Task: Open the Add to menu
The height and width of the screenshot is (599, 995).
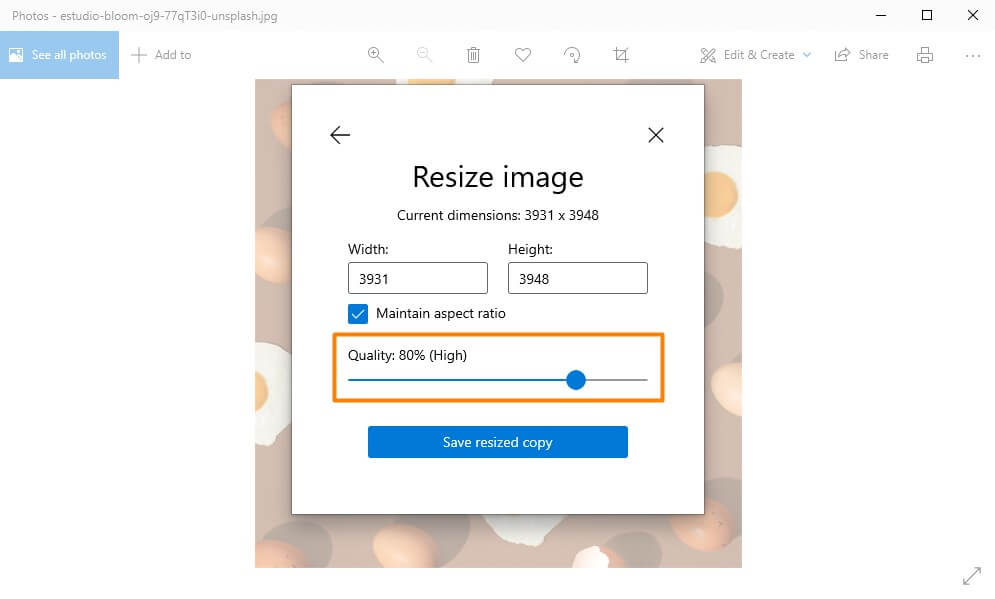Action: click(161, 55)
